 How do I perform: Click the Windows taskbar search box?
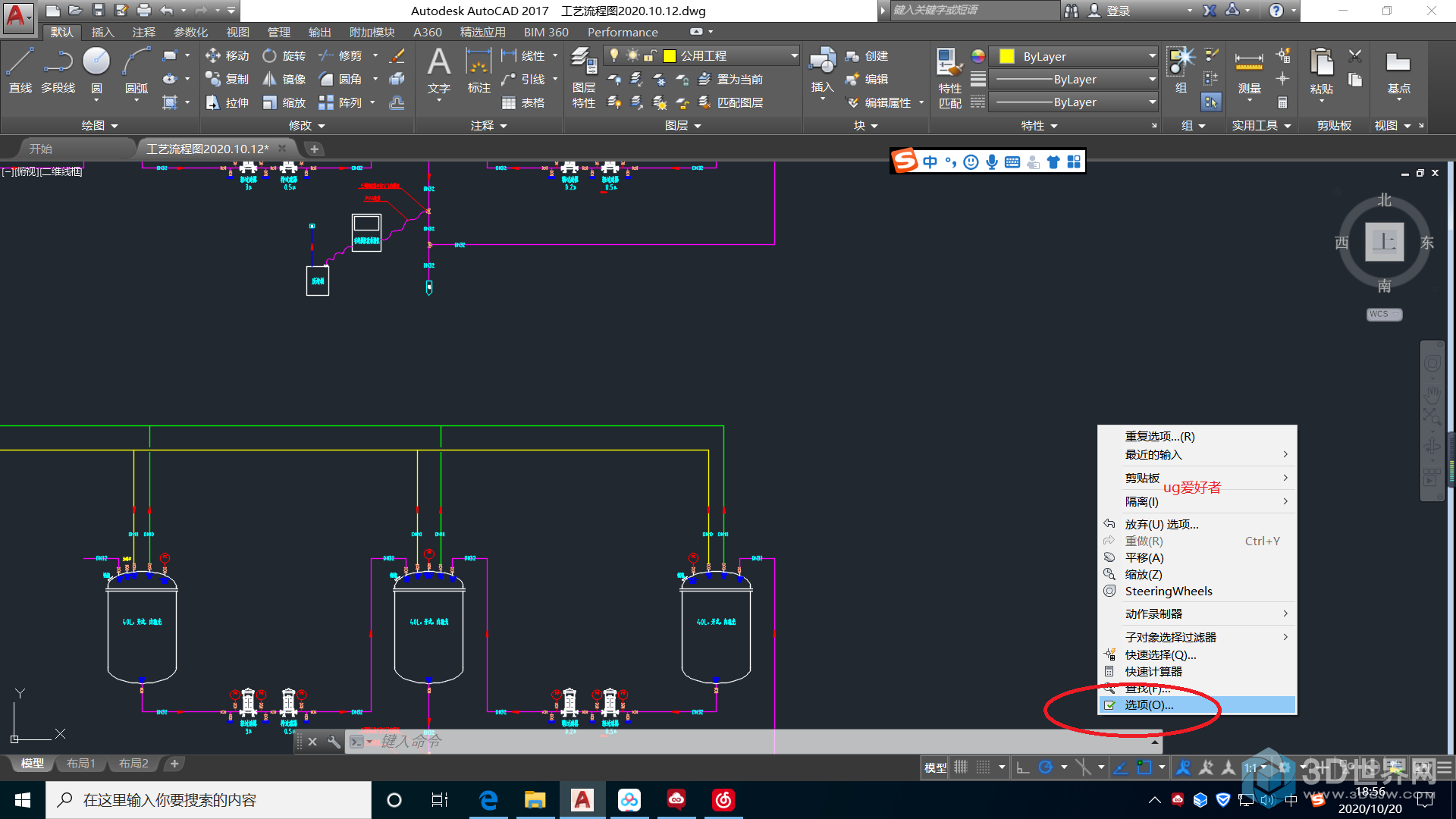[x=209, y=800]
